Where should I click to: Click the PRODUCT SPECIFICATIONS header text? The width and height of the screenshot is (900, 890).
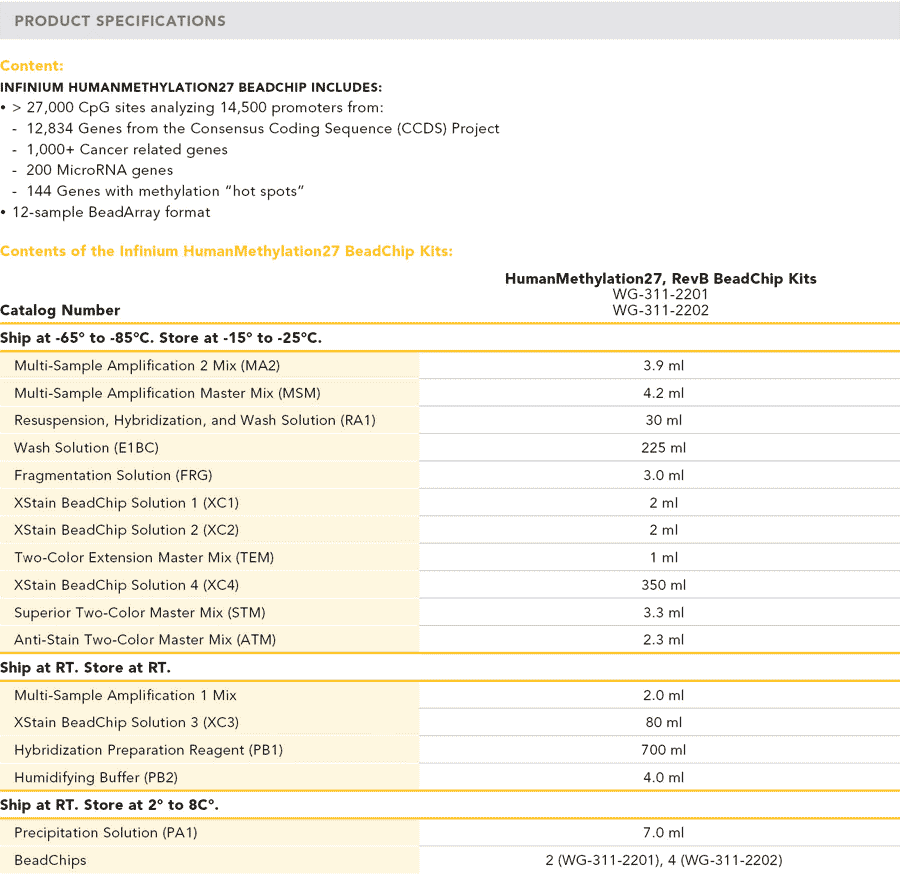coord(120,21)
